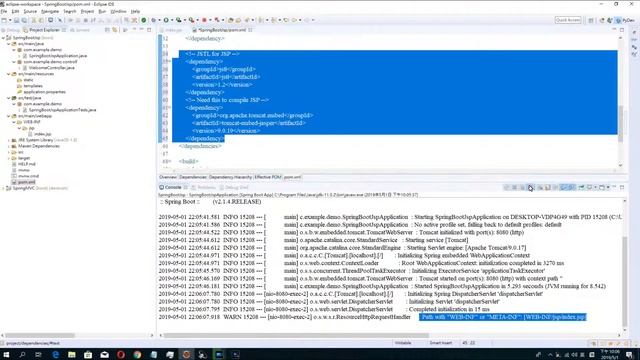The image size is (640, 360).
Task: Switch to the Overview pom tab
Action: point(168,177)
